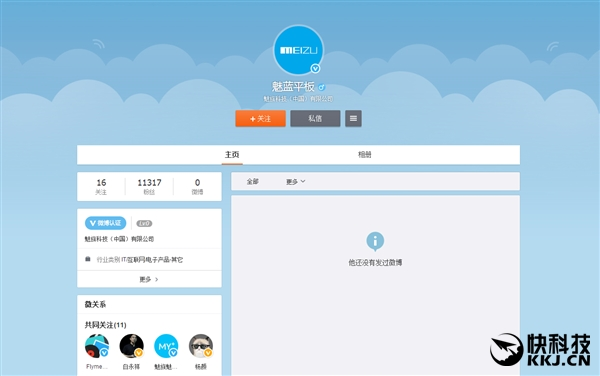Click the Lv0 level badge
The image size is (600, 376).
pos(144,223)
